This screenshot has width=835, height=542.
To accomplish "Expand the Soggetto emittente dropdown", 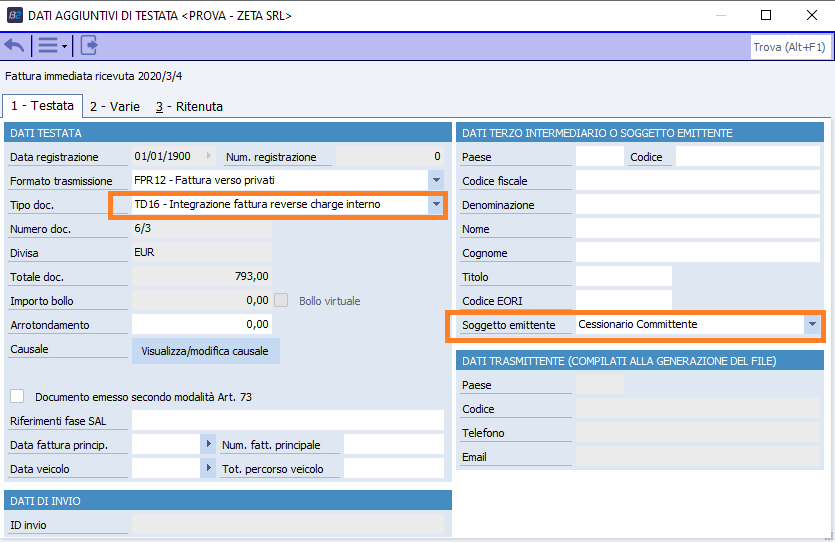I will click(811, 325).
